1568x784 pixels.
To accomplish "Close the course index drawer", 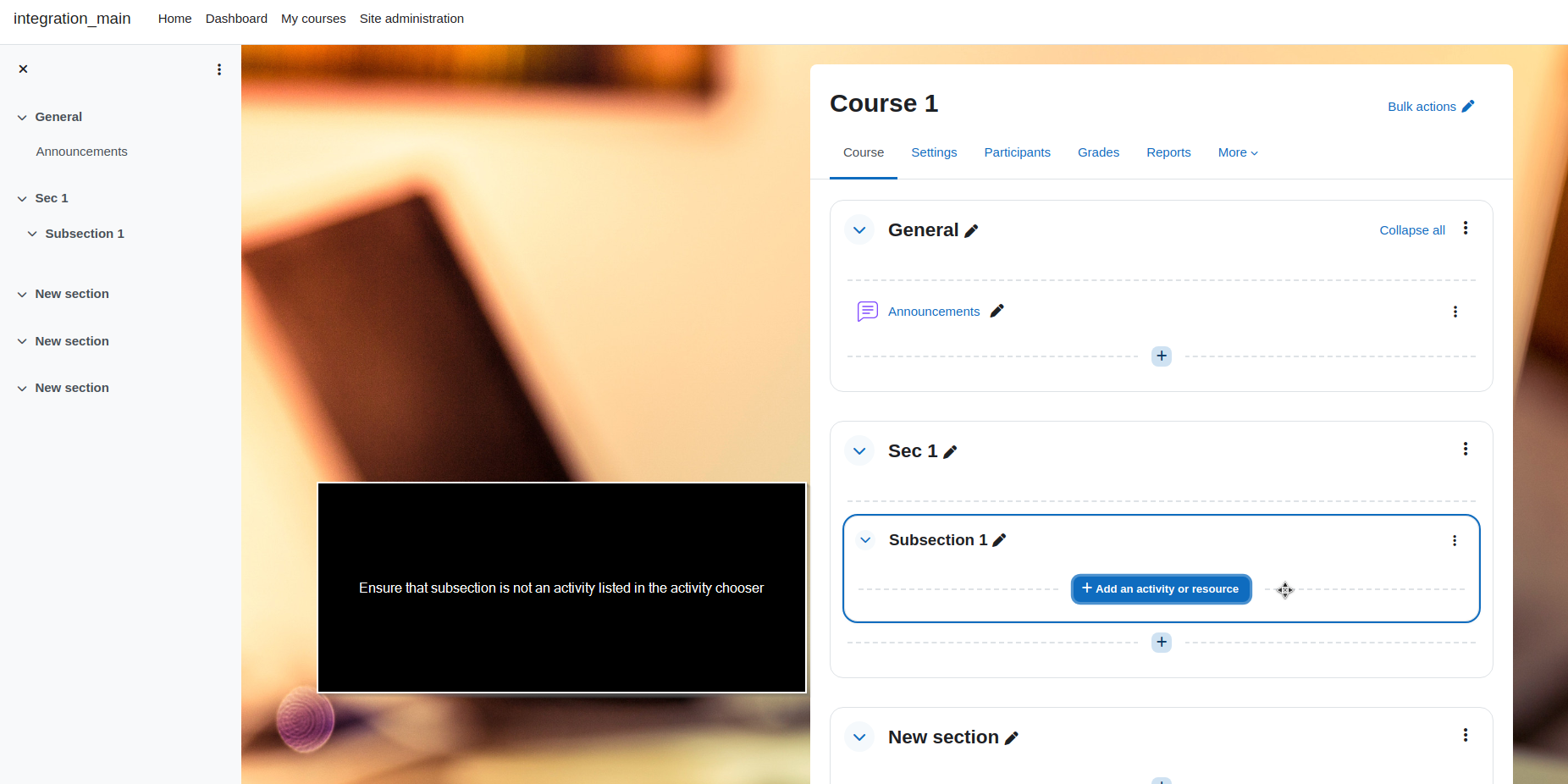I will click(24, 69).
